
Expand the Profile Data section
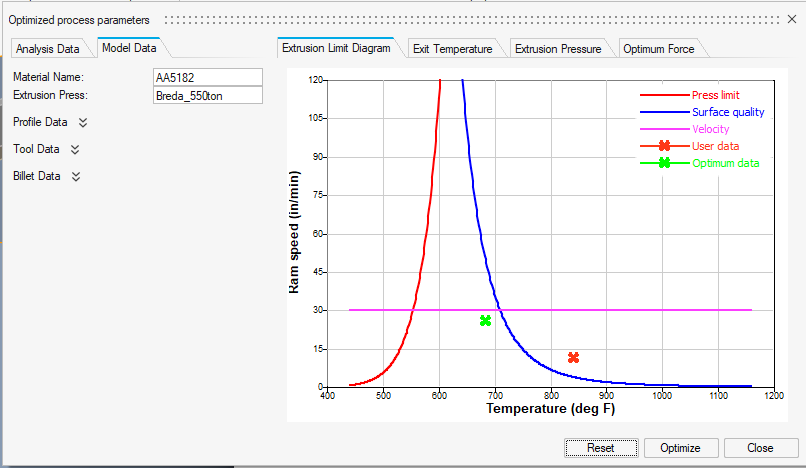tap(83, 122)
